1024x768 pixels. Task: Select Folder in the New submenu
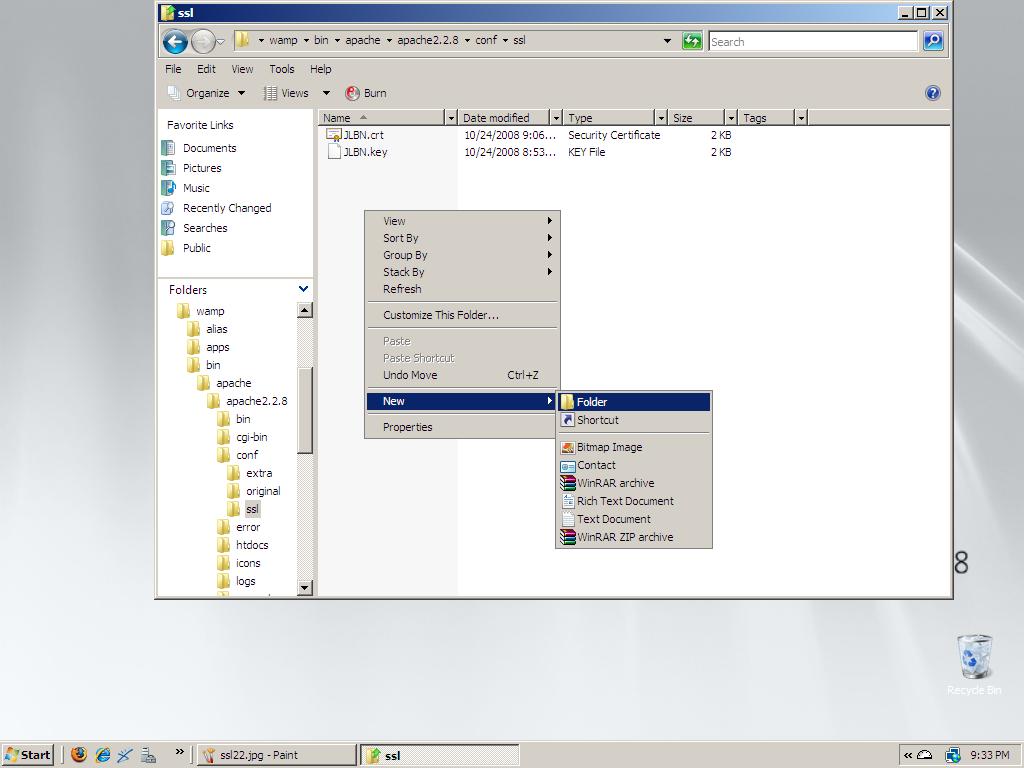(x=592, y=402)
